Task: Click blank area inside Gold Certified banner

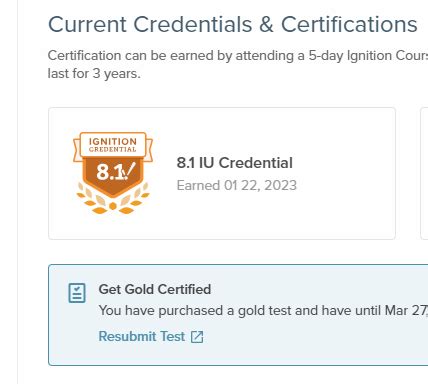Action: [x=317, y=347]
